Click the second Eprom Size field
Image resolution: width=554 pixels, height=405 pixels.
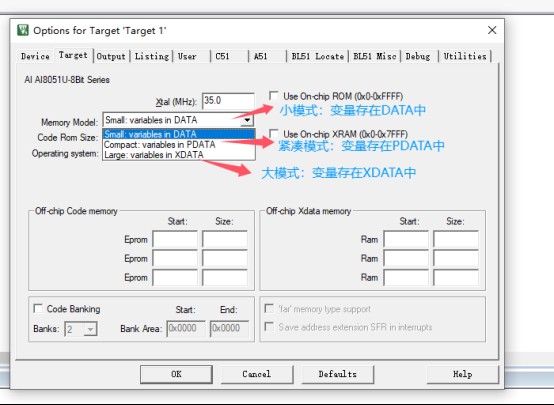click(x=225, y=258)
